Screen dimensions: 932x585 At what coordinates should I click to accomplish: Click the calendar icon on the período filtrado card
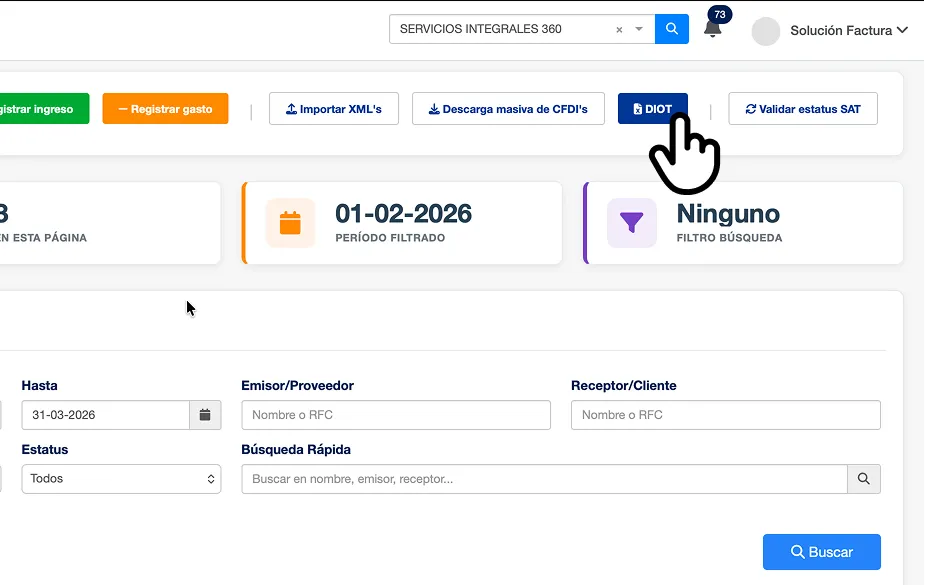[290, 222]
